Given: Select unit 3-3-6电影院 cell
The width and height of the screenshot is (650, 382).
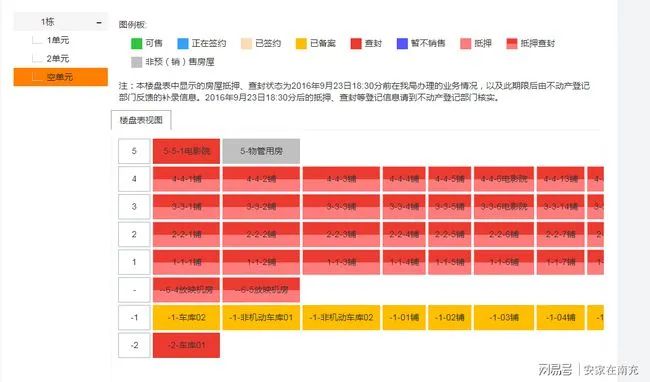Looking at the screenshot, I should click(x=504, y=206).
